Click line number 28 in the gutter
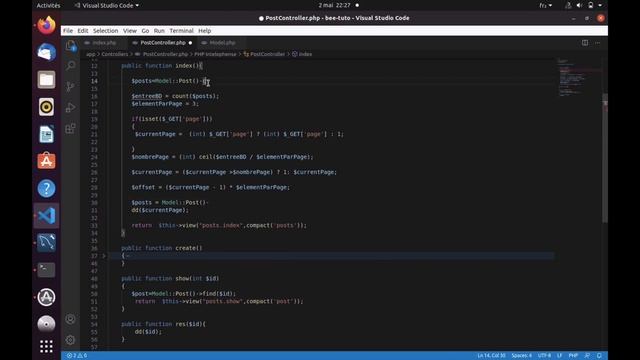Screen dimensions: 640x360 click(x=94, y=187)
